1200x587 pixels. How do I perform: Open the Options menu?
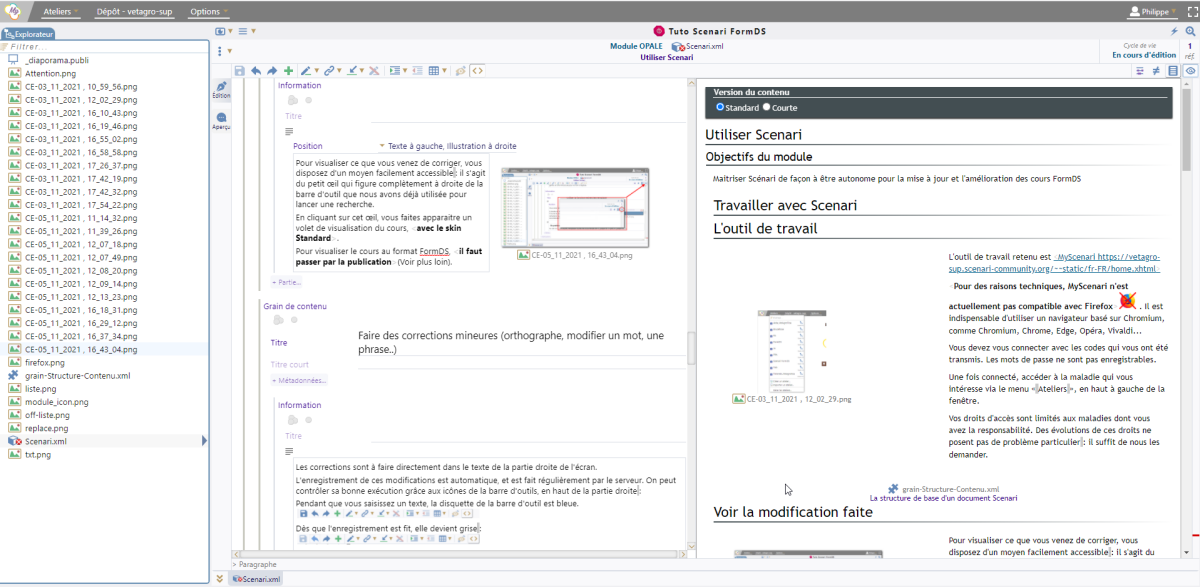tap(208, 11)
